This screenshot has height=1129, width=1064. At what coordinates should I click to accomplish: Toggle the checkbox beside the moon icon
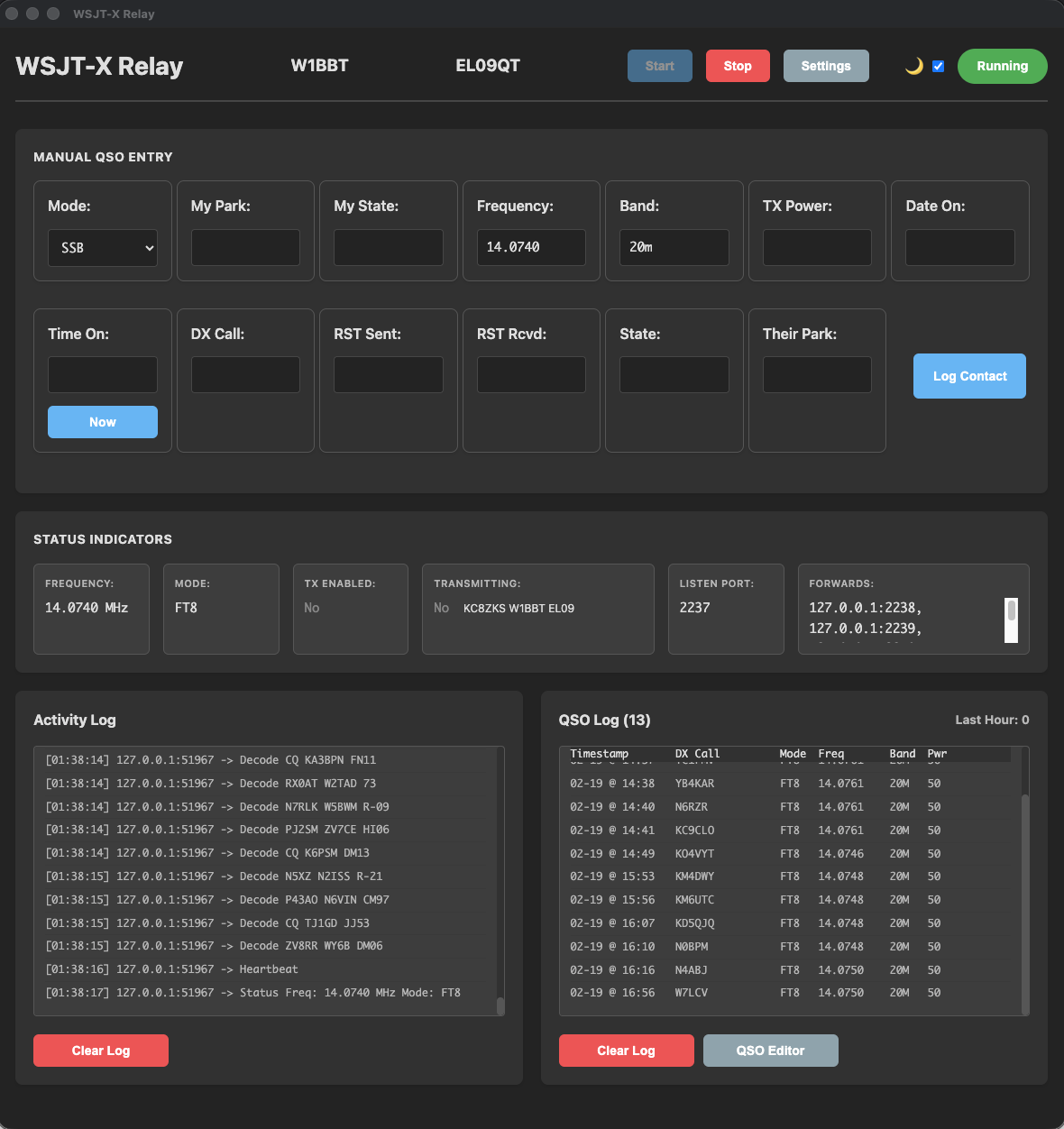point(938,65)
